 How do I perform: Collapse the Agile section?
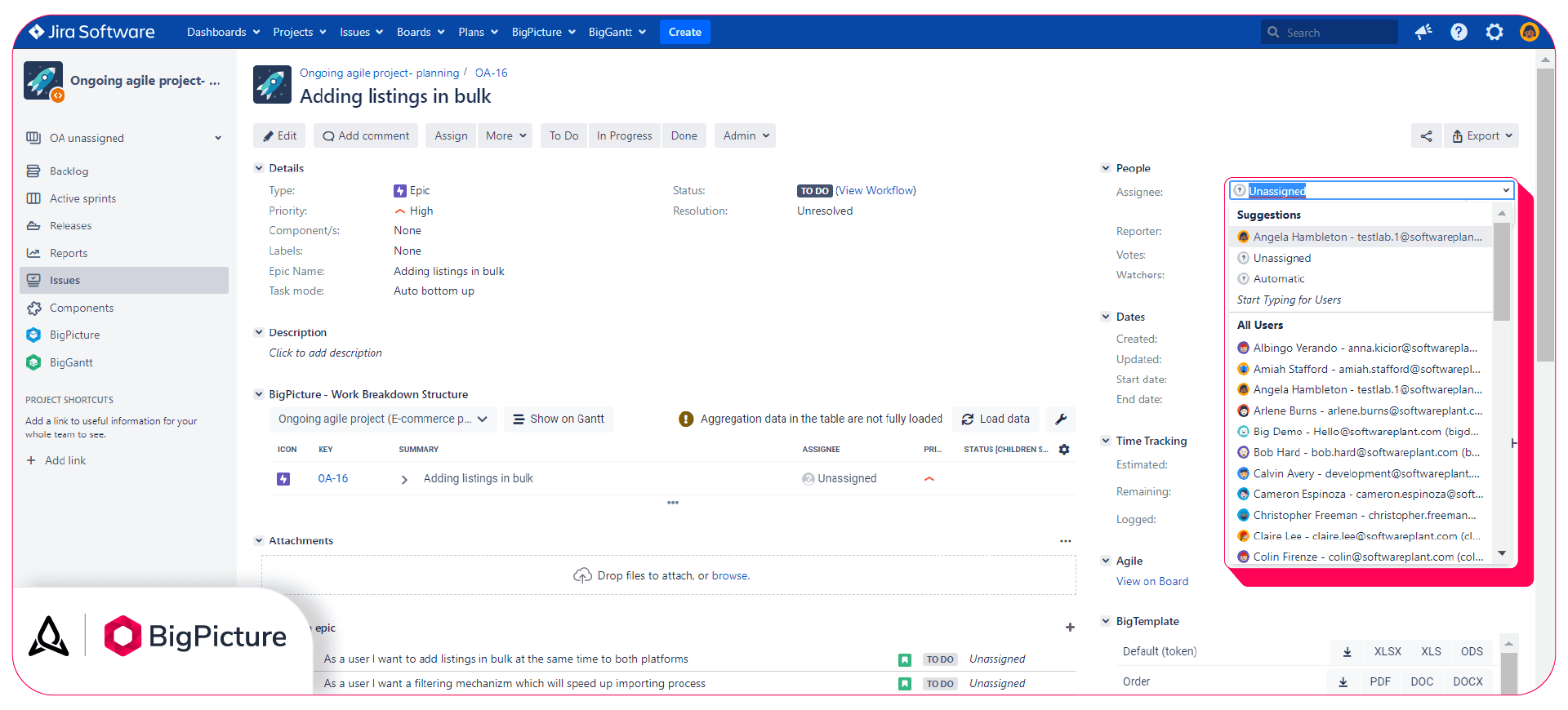pos(1106,561)
